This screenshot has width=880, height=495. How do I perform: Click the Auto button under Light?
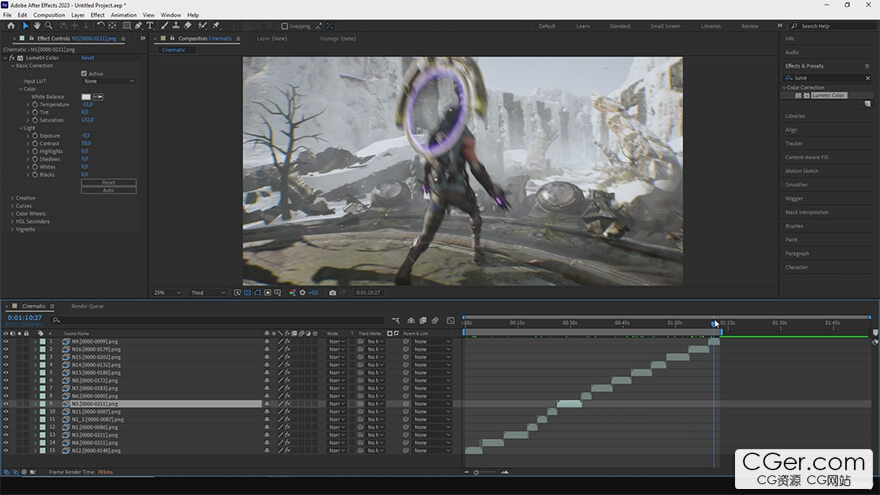pyautogui.click(x=108, y=190)
